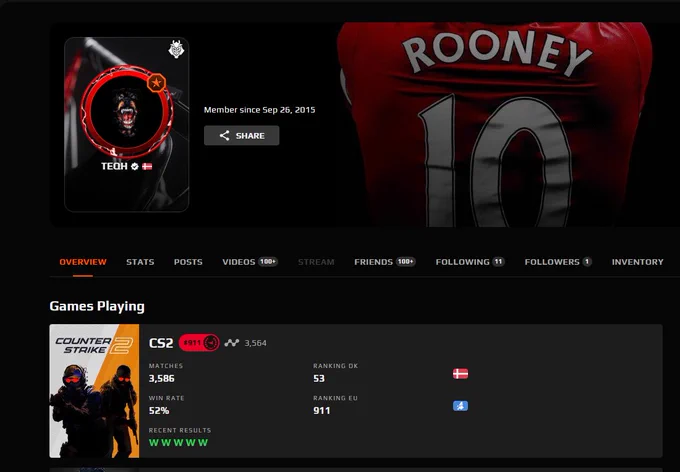Click the Share button
Image resolution: width=680 pixels, height=472 pixels.
click(242, 135)
